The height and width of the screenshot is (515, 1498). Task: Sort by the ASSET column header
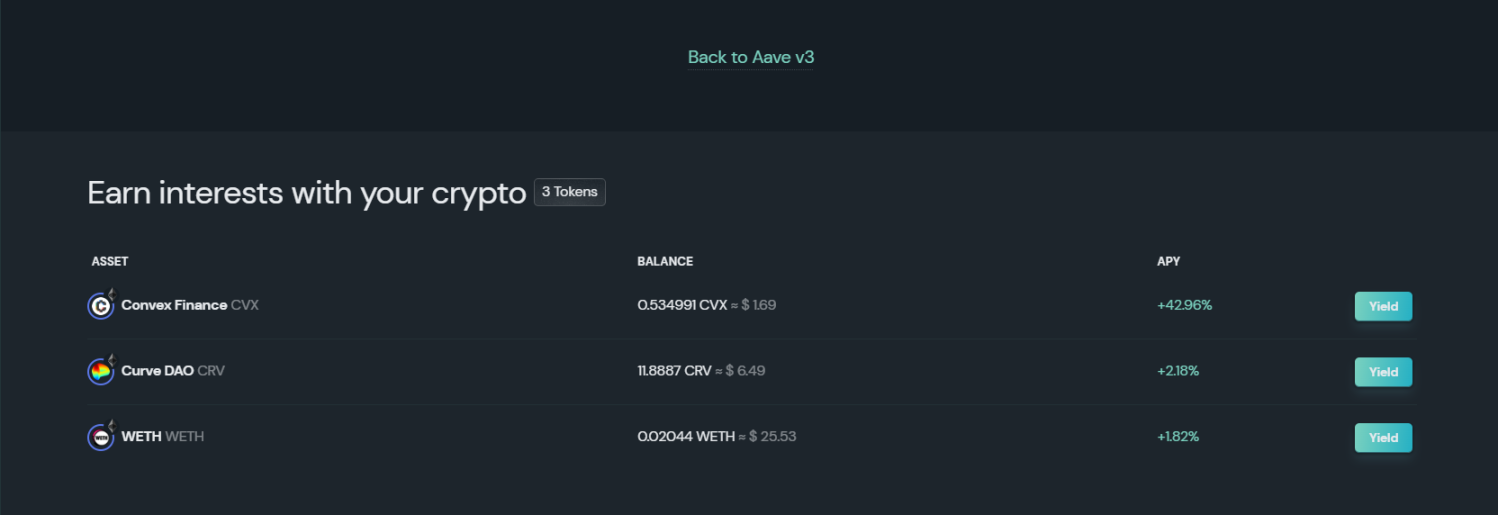click(110, 261)
